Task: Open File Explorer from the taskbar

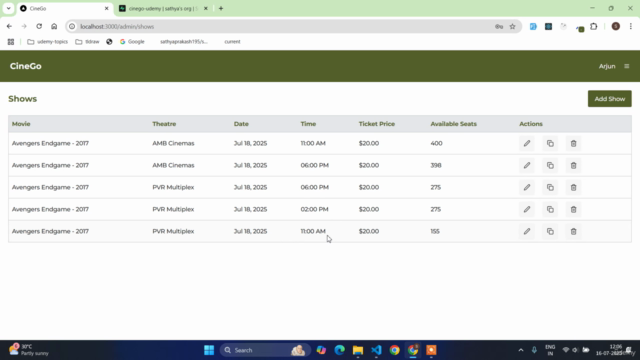Action: tap(358, 350)
